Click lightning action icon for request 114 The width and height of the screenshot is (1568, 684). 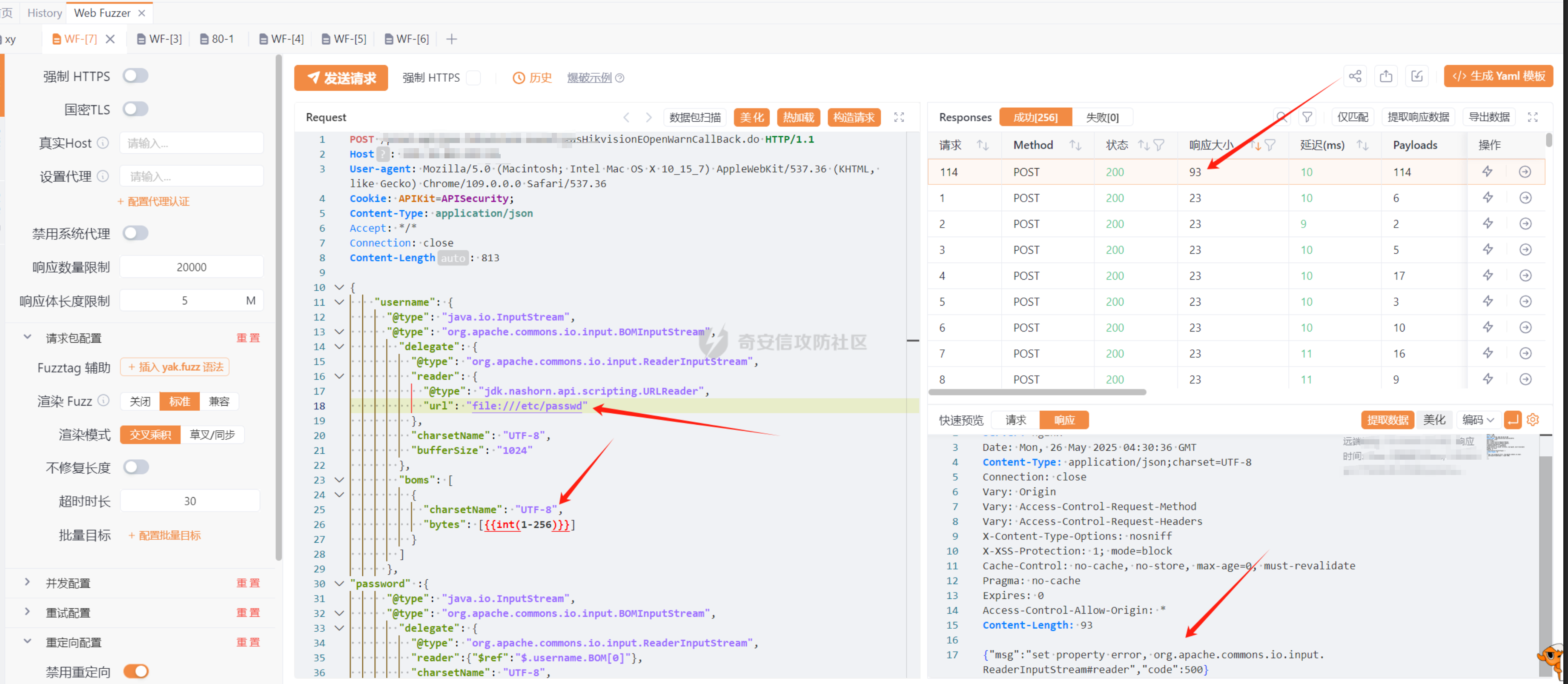pyautogui.click(x=1488, y=172)
